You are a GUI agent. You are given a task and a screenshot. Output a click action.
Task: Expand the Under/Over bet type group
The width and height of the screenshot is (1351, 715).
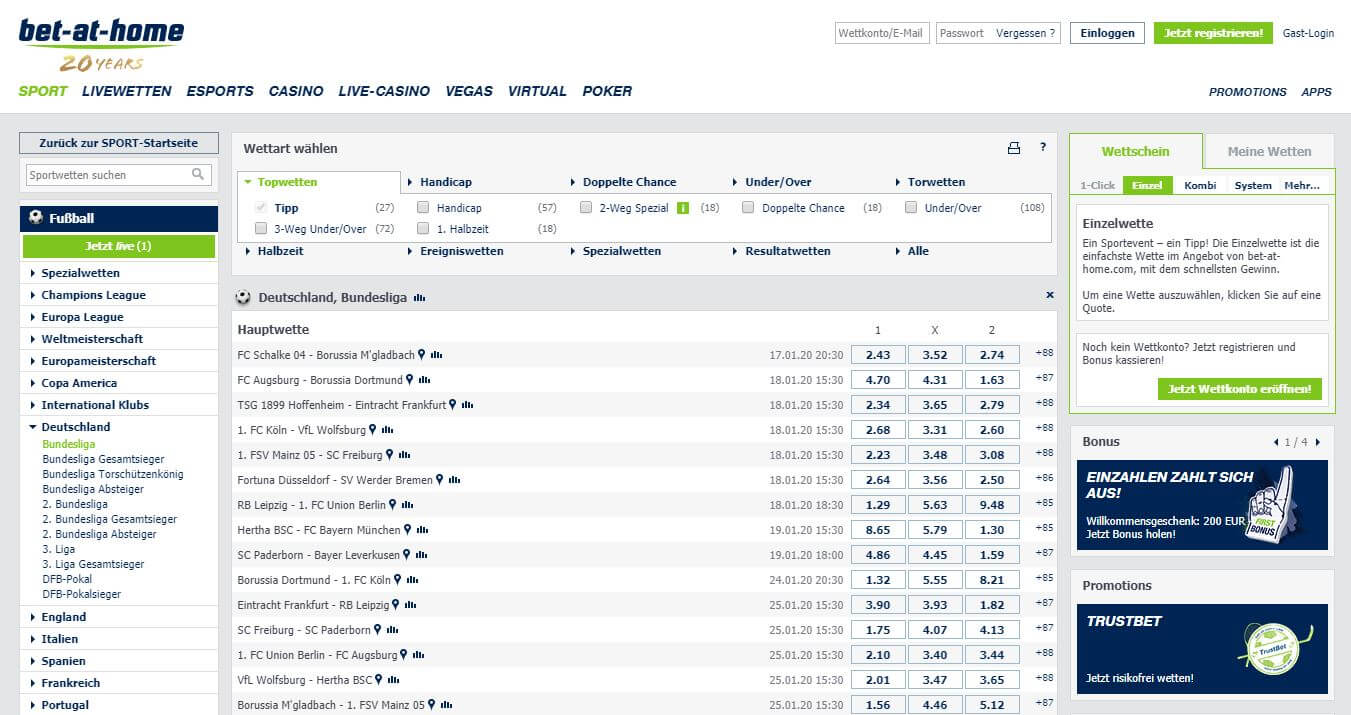click(772, 182)
